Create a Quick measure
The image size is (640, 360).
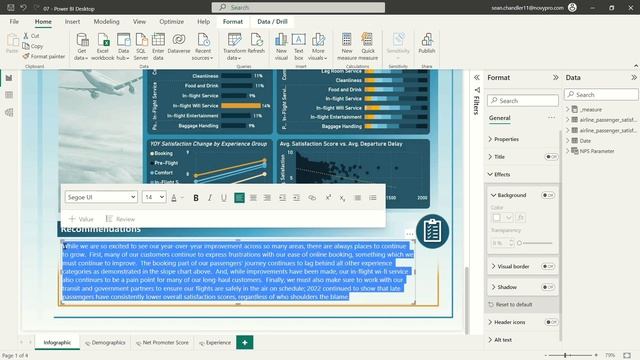pyautogui.click(x=368, y=47)
